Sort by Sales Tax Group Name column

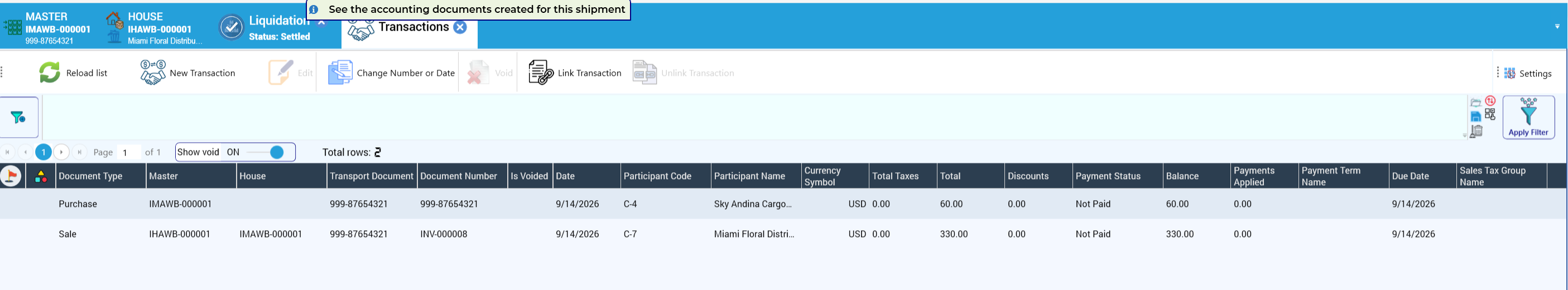(1502, 176)
